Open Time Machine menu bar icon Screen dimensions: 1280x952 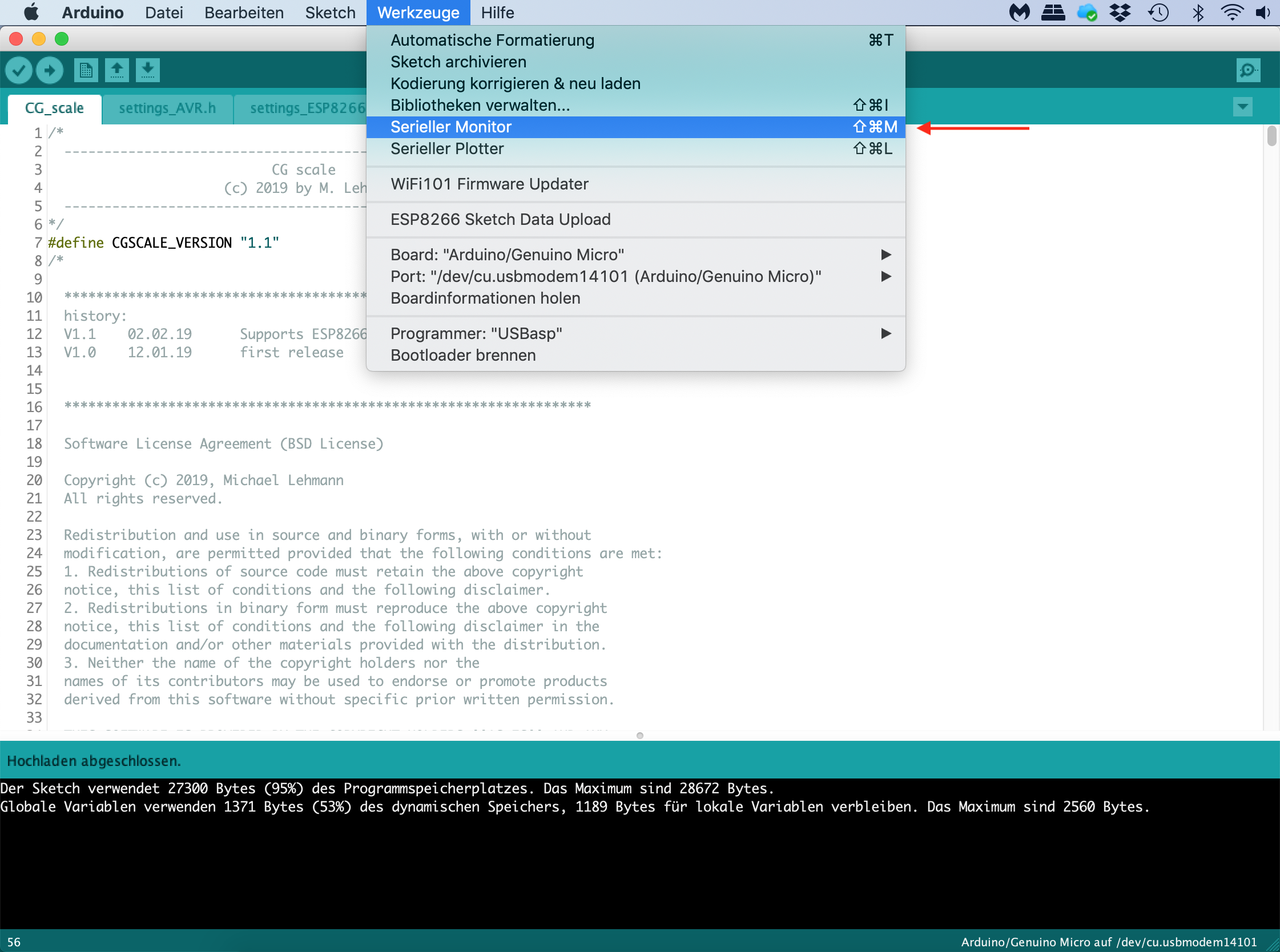point(1158,12)
